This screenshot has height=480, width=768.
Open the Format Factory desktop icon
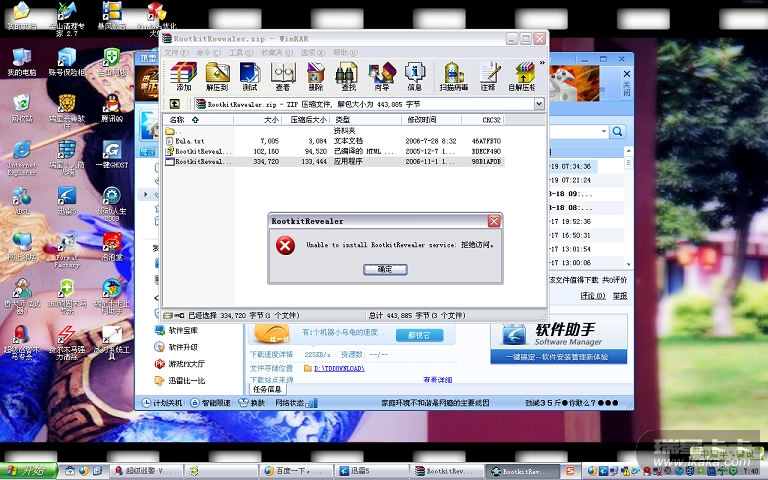pyautogui.click(x=67, y=251)
